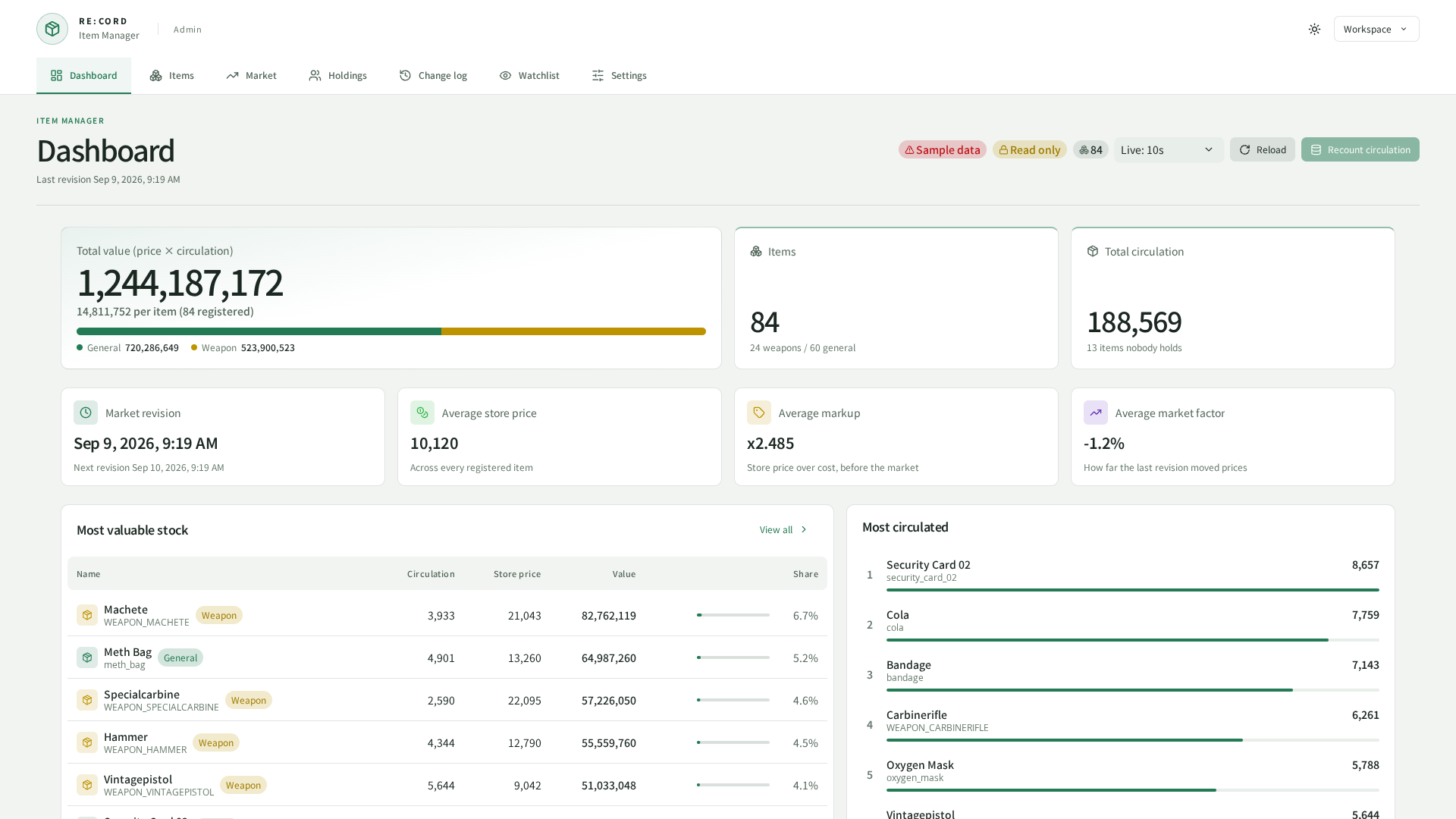Click the RE:CORD cube logo icon
Screen dimensions: 1456x819
click(52, 29)
